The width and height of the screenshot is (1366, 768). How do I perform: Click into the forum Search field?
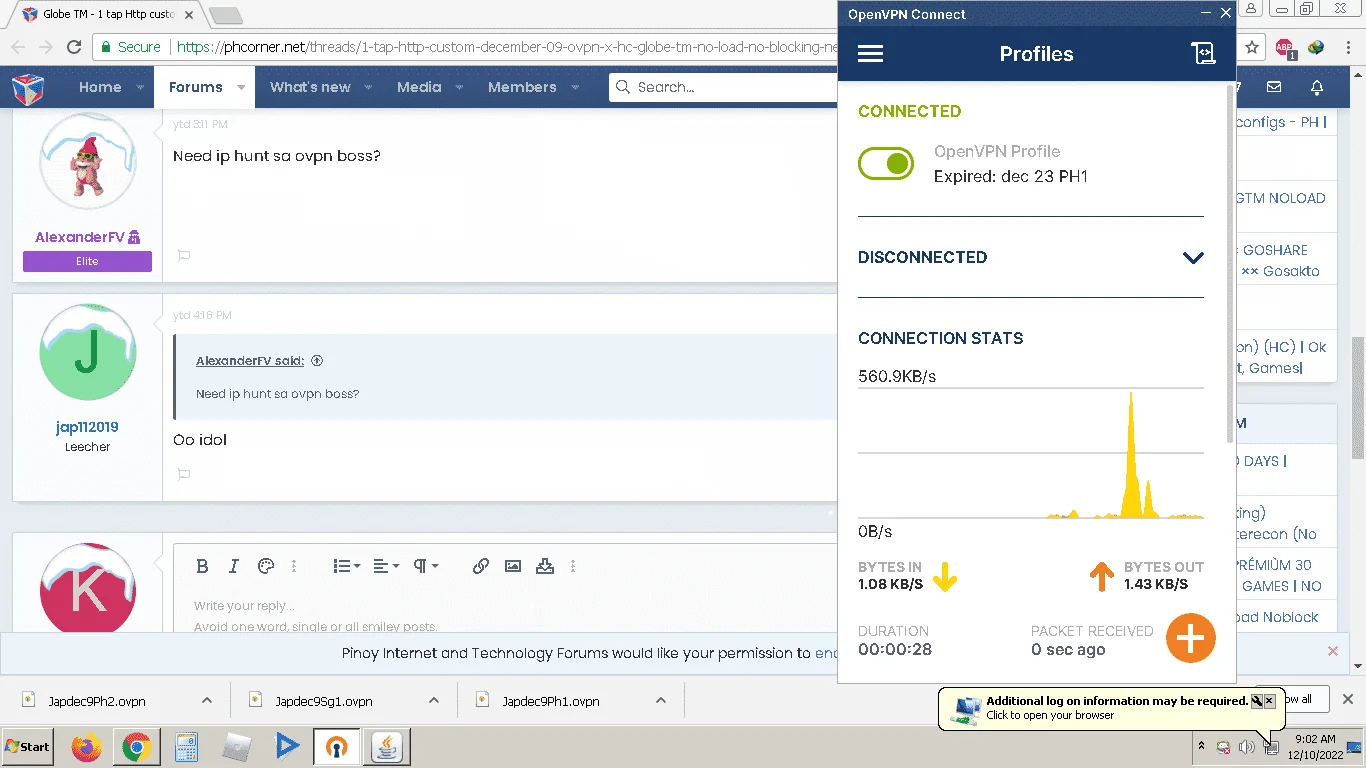tap(723, 87)
